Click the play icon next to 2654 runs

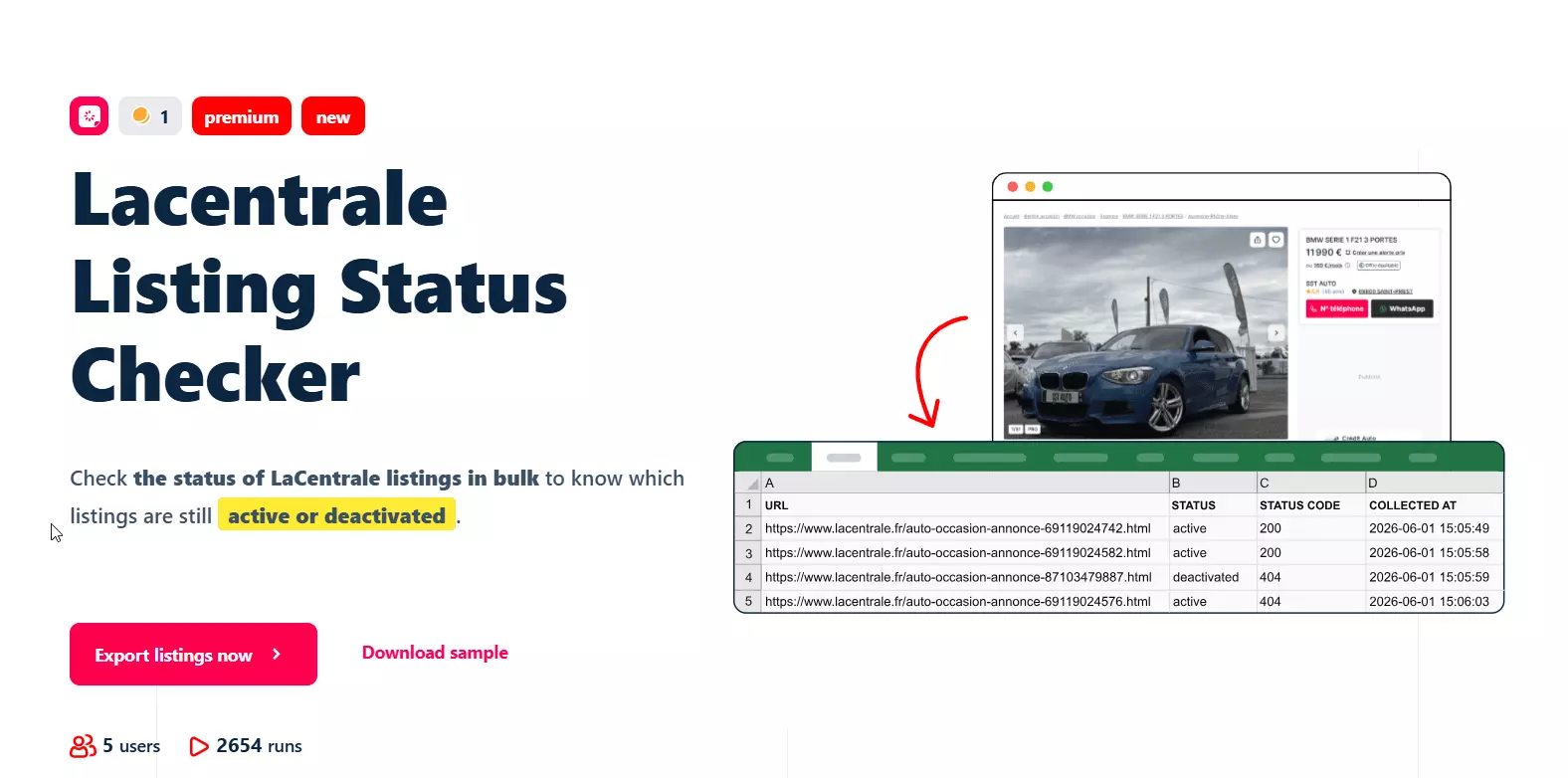199,746
